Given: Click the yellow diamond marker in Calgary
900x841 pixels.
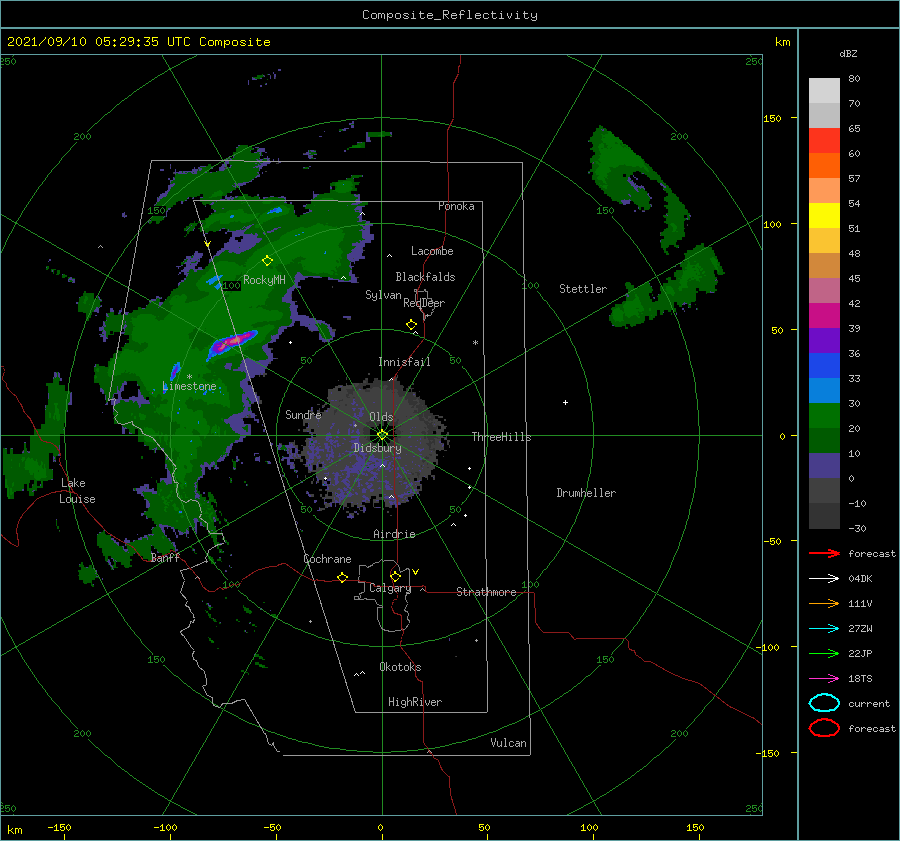Looking at the screenshot, I should (395, 576).
